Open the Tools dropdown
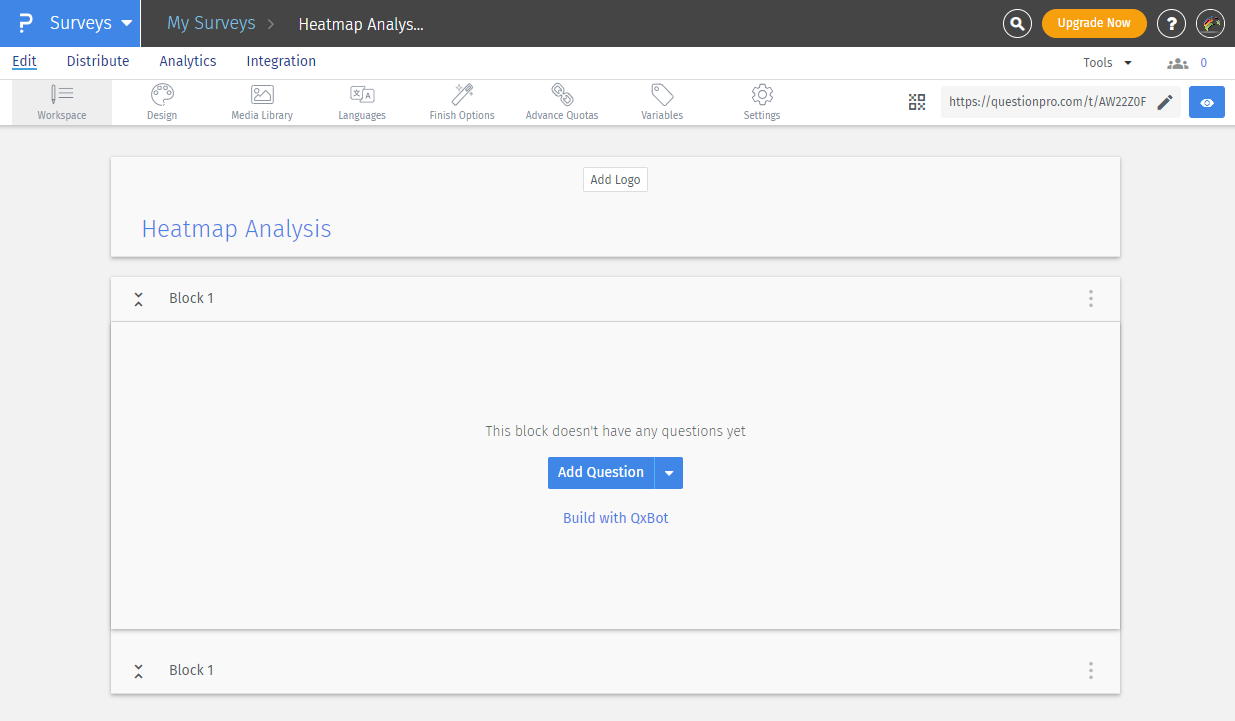The height and width of the screenshot is (721, 1235). (1106, 61)
